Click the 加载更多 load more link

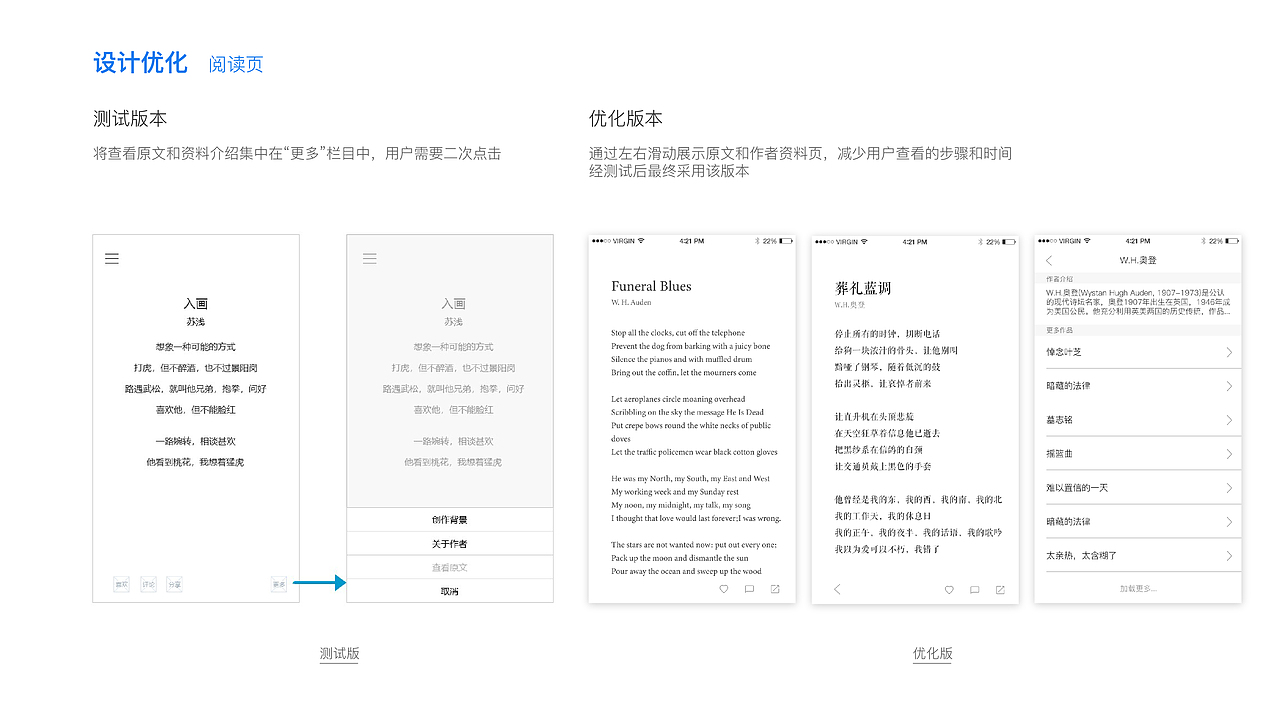pos(1139,588)
